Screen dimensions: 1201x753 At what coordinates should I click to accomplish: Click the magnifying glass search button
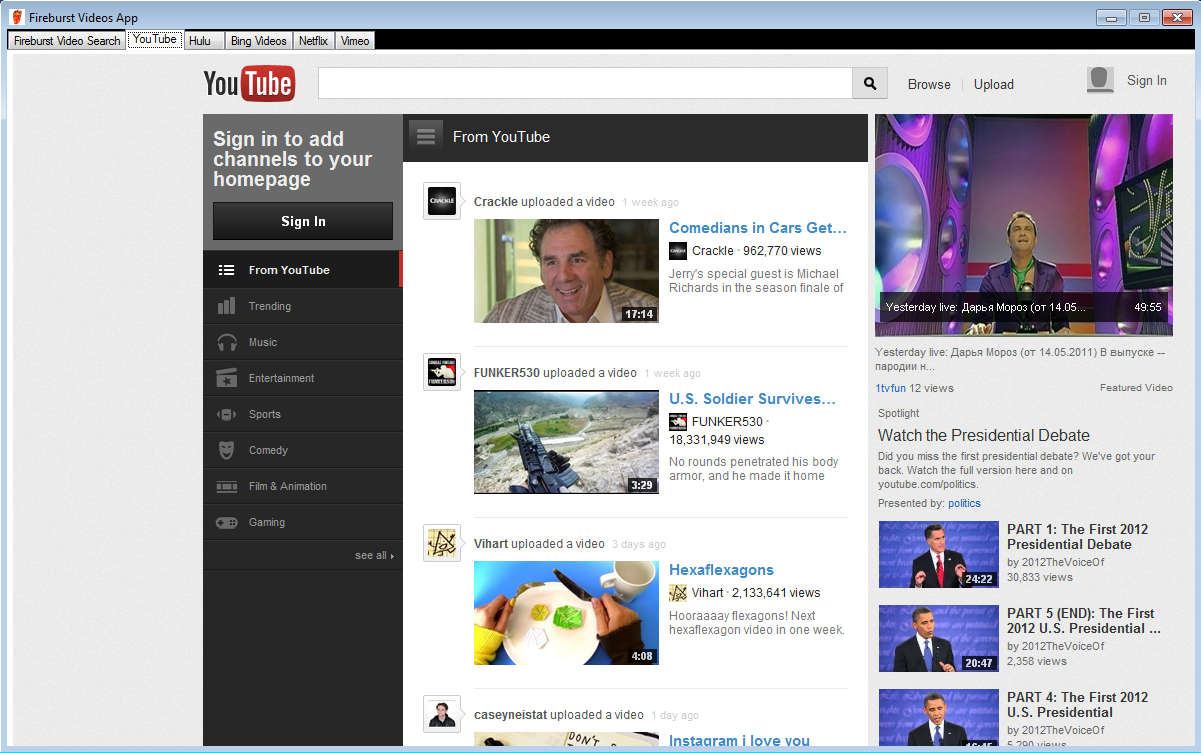(x=869, y=84)
